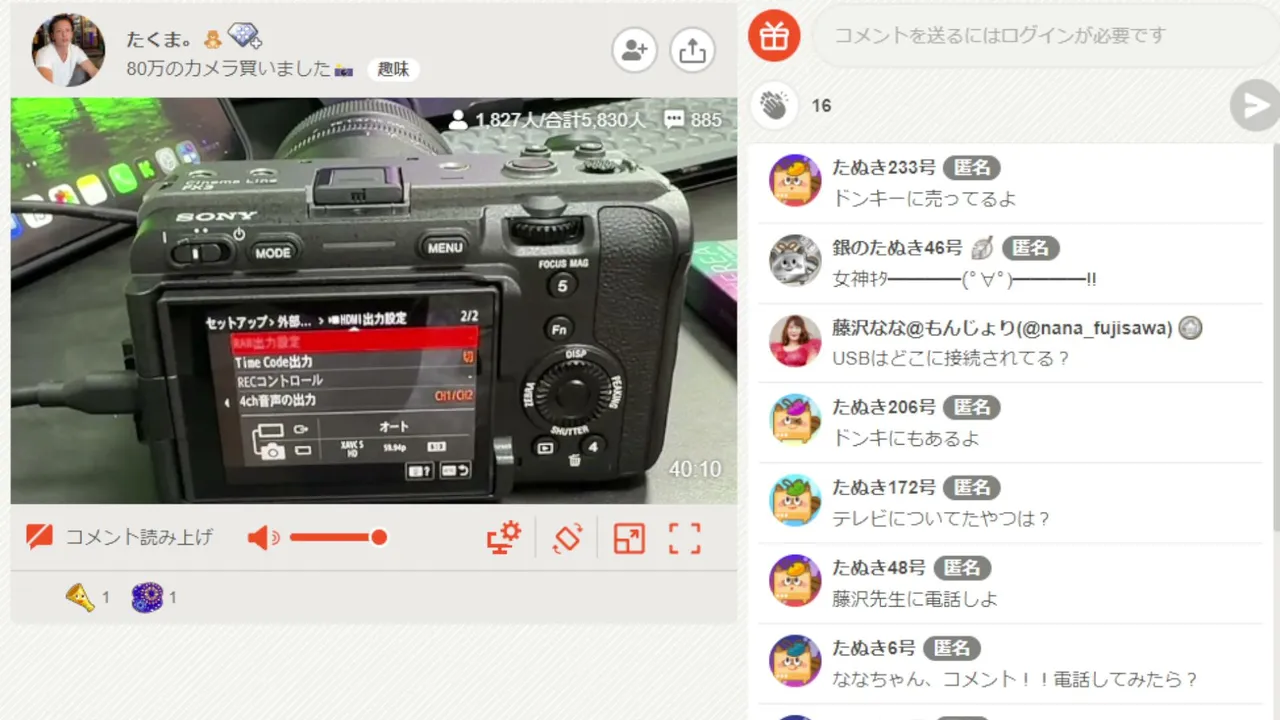Click 匿名 badge beside たぬき48号
Screen dimensions: 1280x720
[x=962, y=568]
